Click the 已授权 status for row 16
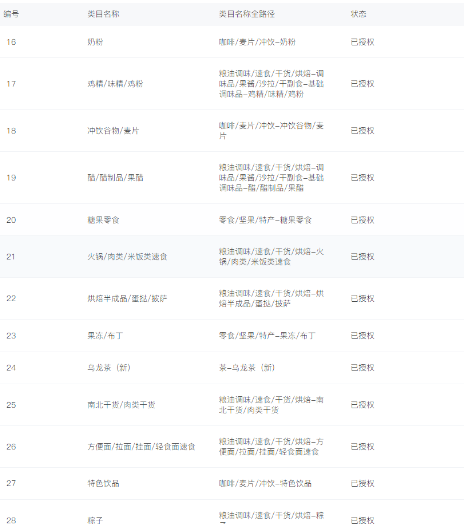 [362, 42]
